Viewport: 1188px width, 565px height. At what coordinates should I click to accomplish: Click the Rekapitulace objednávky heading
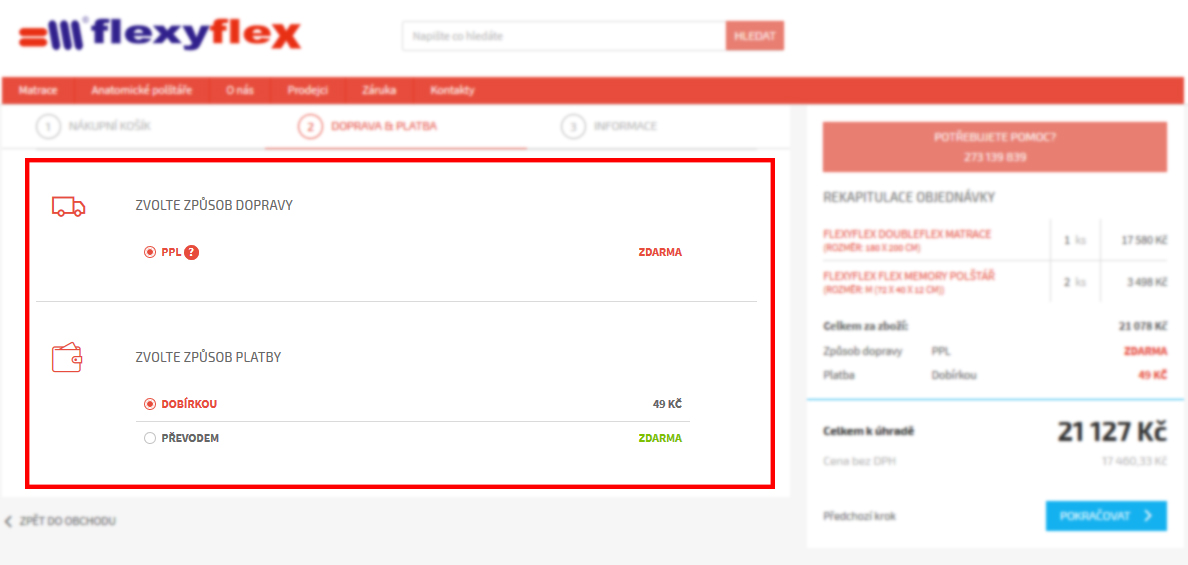point(908,198)
